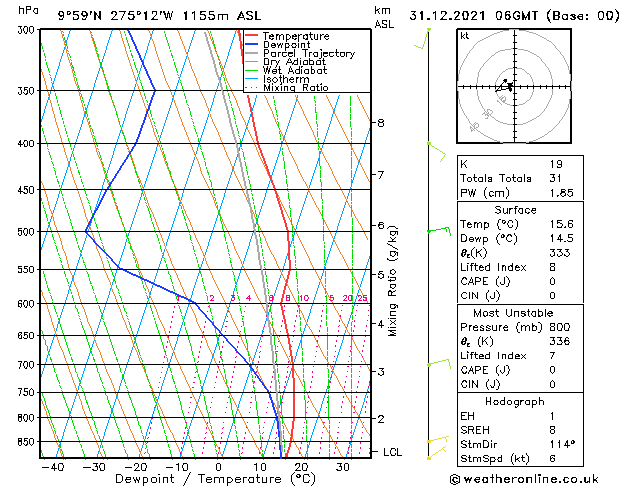Click the Dry Adiabat legend entry
Image resolution: width=629 pixels, height=486 pixels.
coord(285,62)
